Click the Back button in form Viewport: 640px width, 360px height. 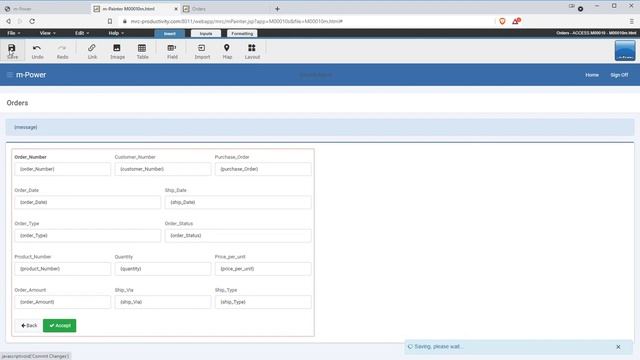coord(29,325)
